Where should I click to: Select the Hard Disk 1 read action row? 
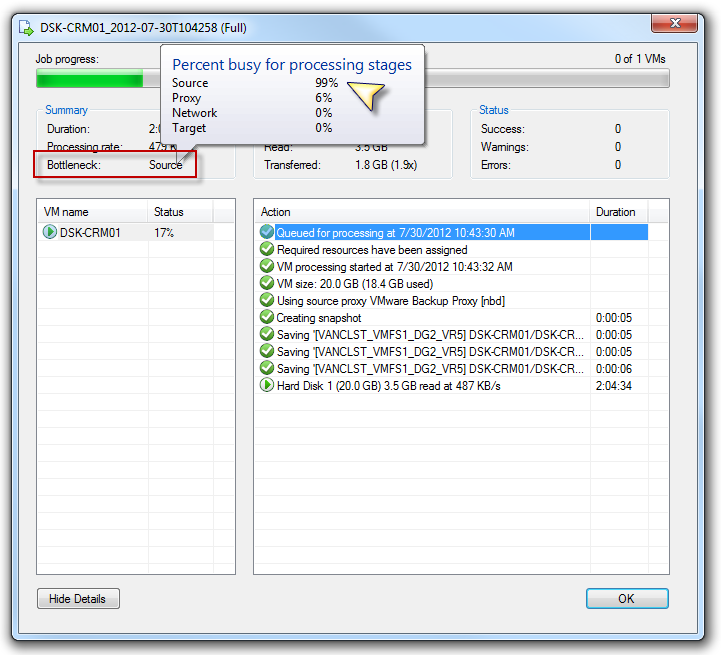418,385
